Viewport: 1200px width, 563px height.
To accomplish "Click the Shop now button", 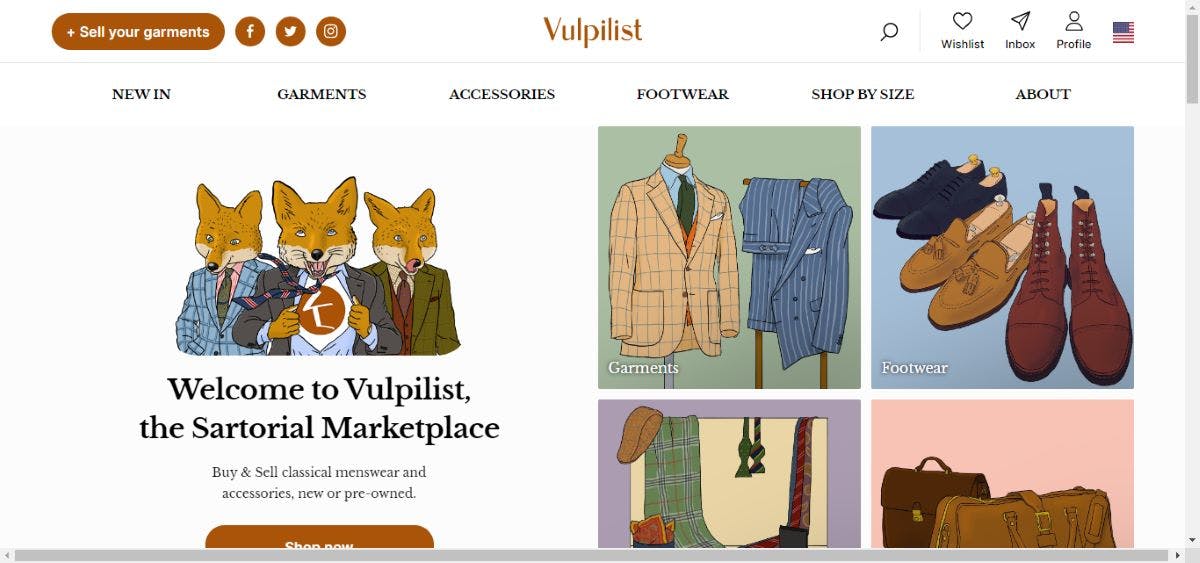I will 319,540.
